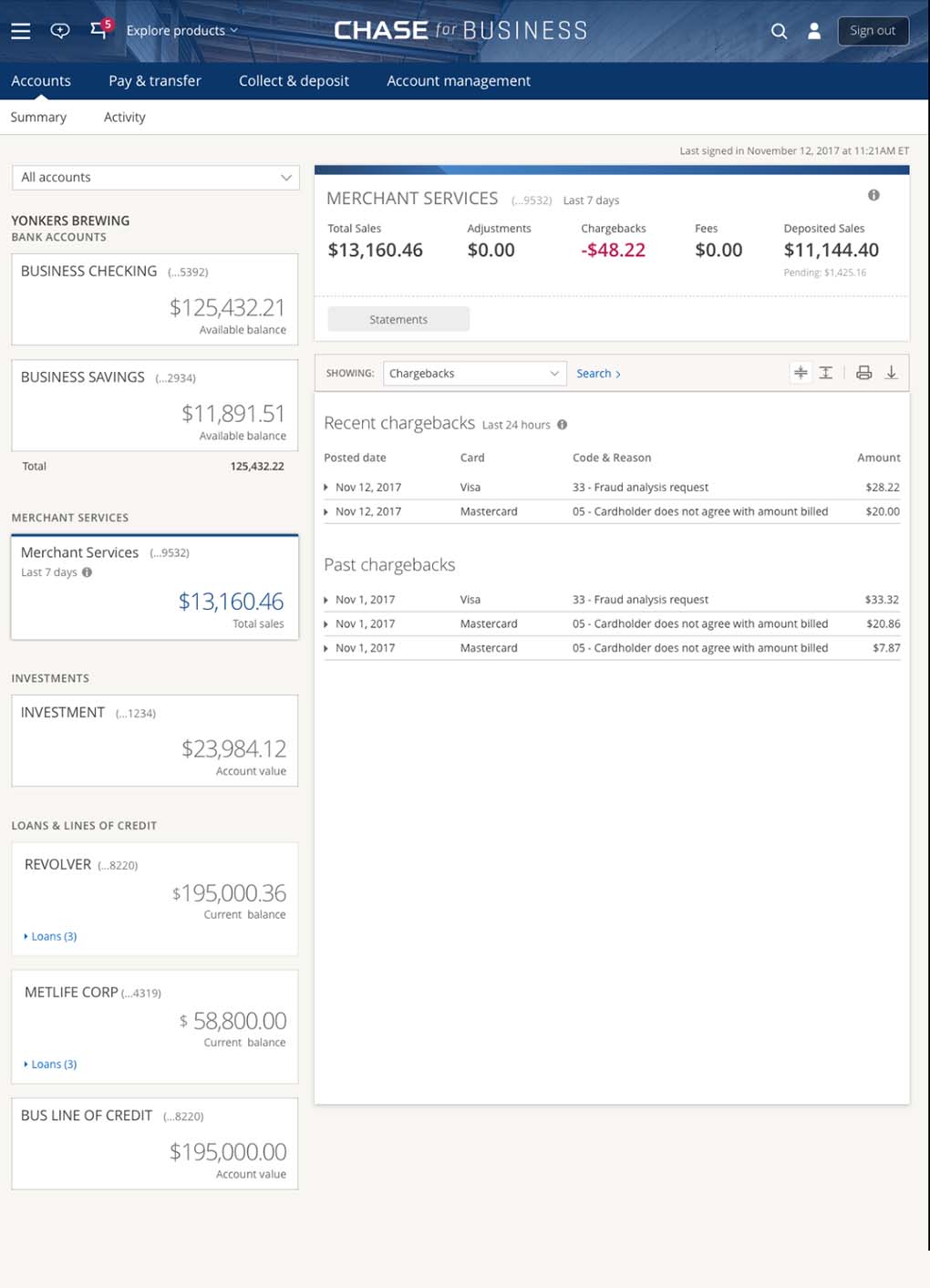Expand Loans (3) under METLIFE CORP
930x1288 pixels.
pyautogui.click(x=51, y=1065)
